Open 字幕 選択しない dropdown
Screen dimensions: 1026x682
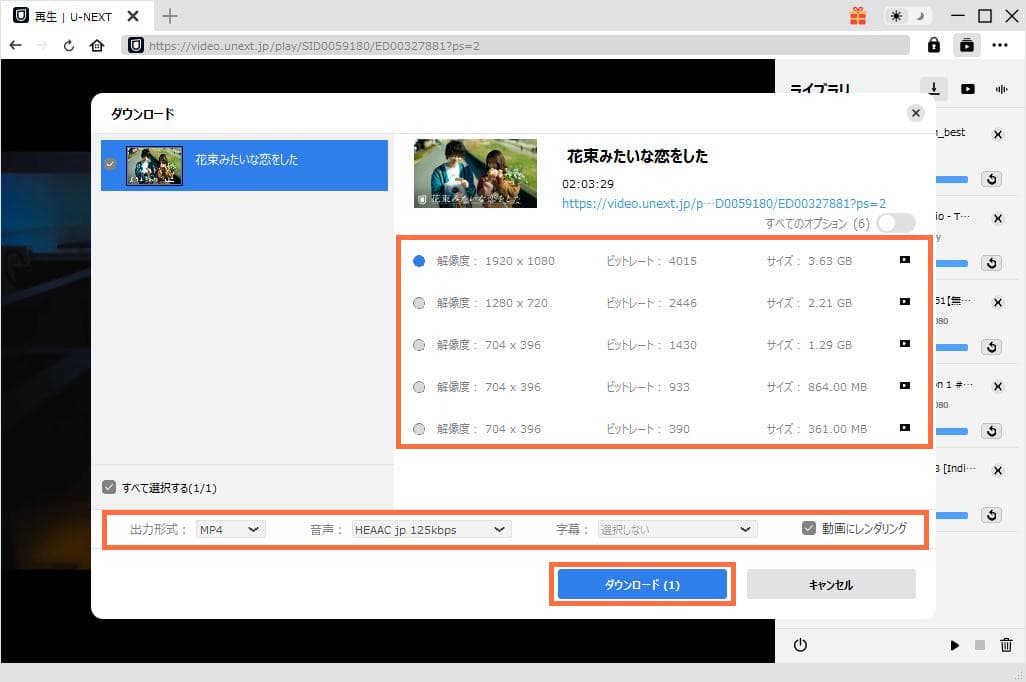coord(677,529)
